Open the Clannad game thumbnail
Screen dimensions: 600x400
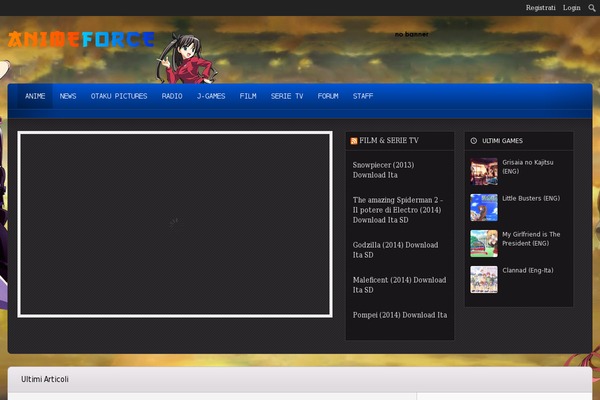pos(484,279)
